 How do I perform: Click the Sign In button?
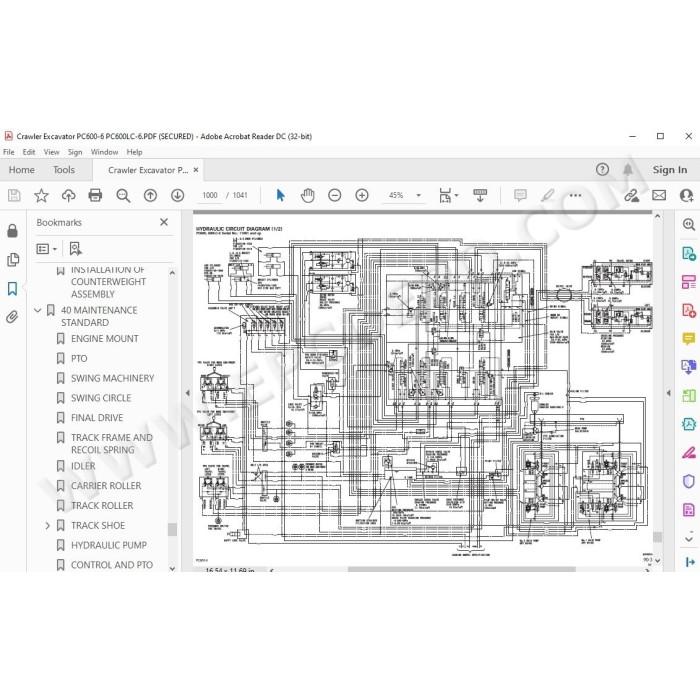coord(670,170)
